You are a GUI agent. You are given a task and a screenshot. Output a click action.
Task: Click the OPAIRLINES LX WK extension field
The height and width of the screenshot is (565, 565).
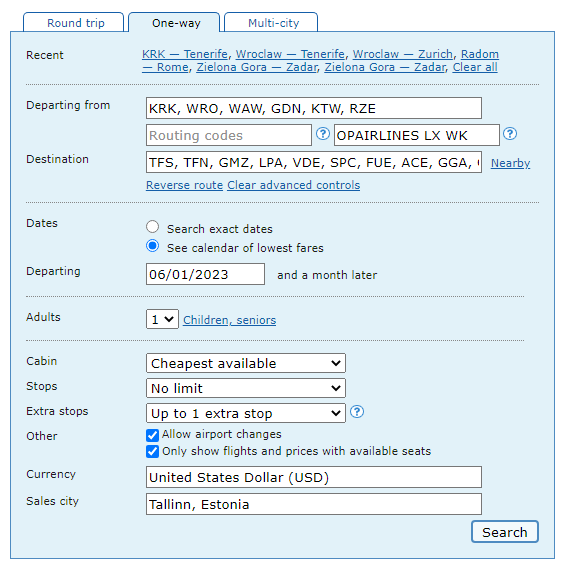[417, 135]
